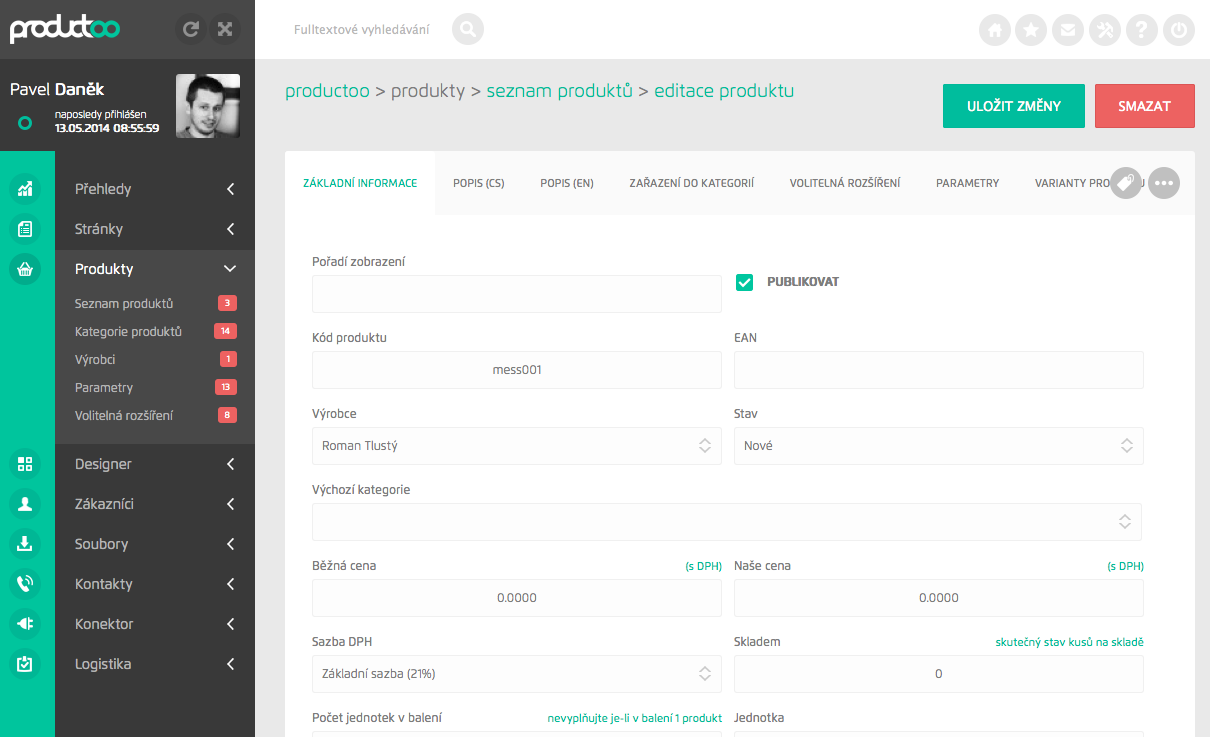Open the help question mark icon
This screenshot has height=737, width=1210.
pos(1142,30)
